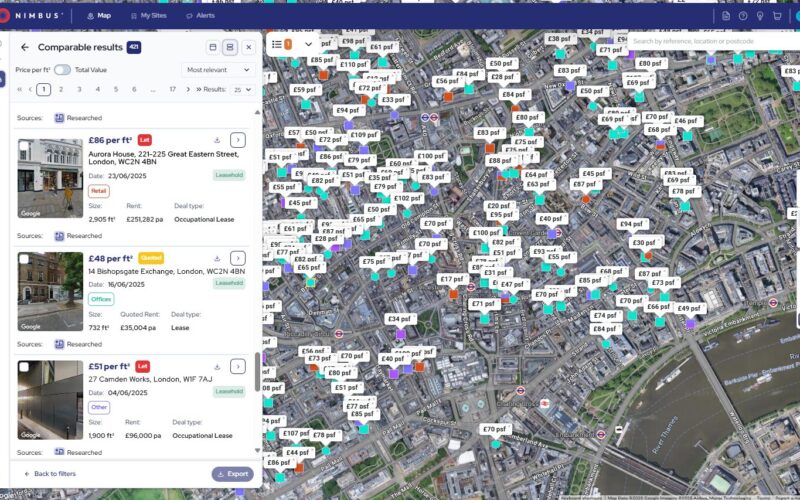The height and width of the screenshot is (500, 800).
Task: Click the map layers list icon
Action: (x=277, y=44)
